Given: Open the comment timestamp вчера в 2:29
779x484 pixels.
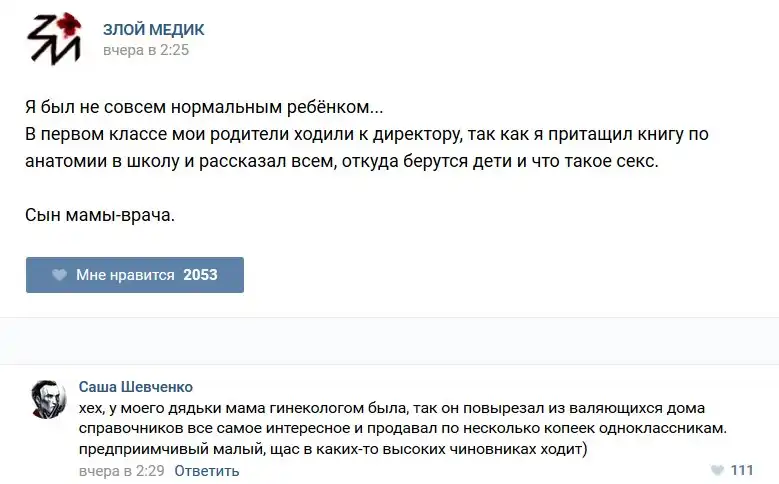Looking at the screenshot, I should click(x=120, y=470).
